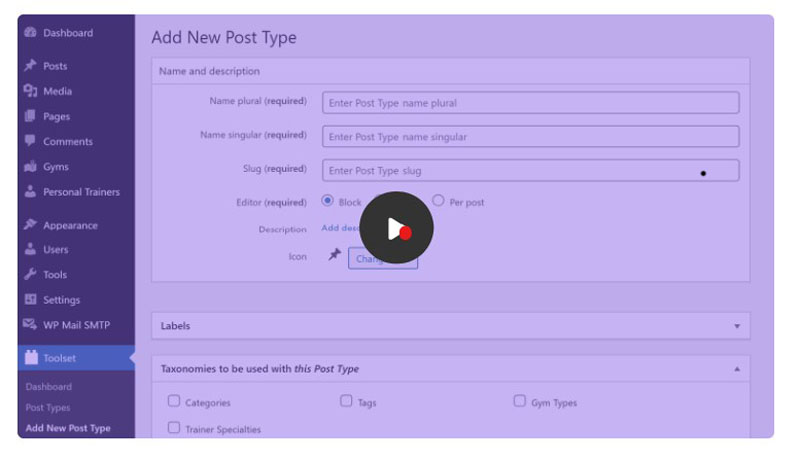Click the Dashboard gauge icon in sidebar
This screenshot has height=460, width=800.
tap(31, 33)
